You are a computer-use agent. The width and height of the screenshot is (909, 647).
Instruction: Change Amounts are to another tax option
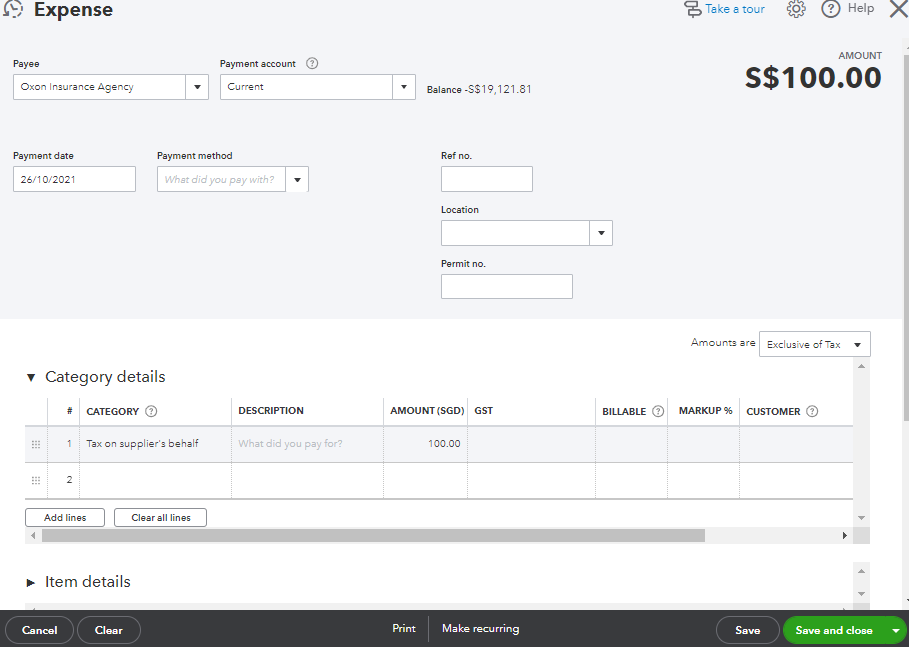click(x=814, y=343)
